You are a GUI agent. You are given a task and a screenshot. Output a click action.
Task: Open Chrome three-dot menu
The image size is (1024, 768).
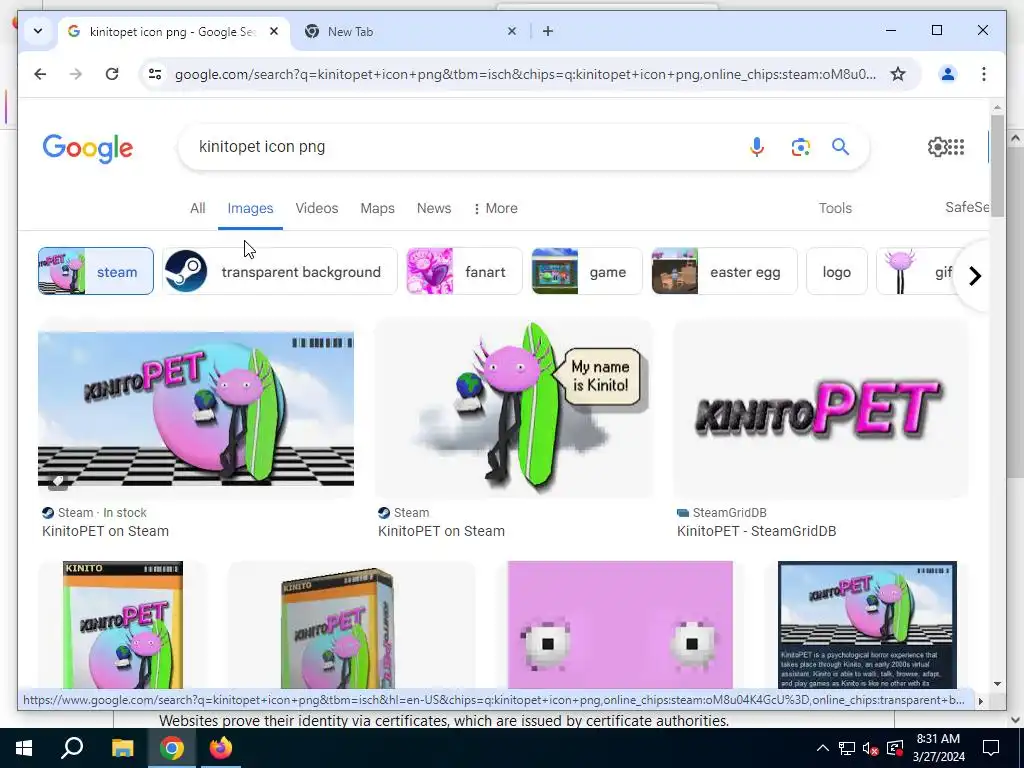click(984, 74)
